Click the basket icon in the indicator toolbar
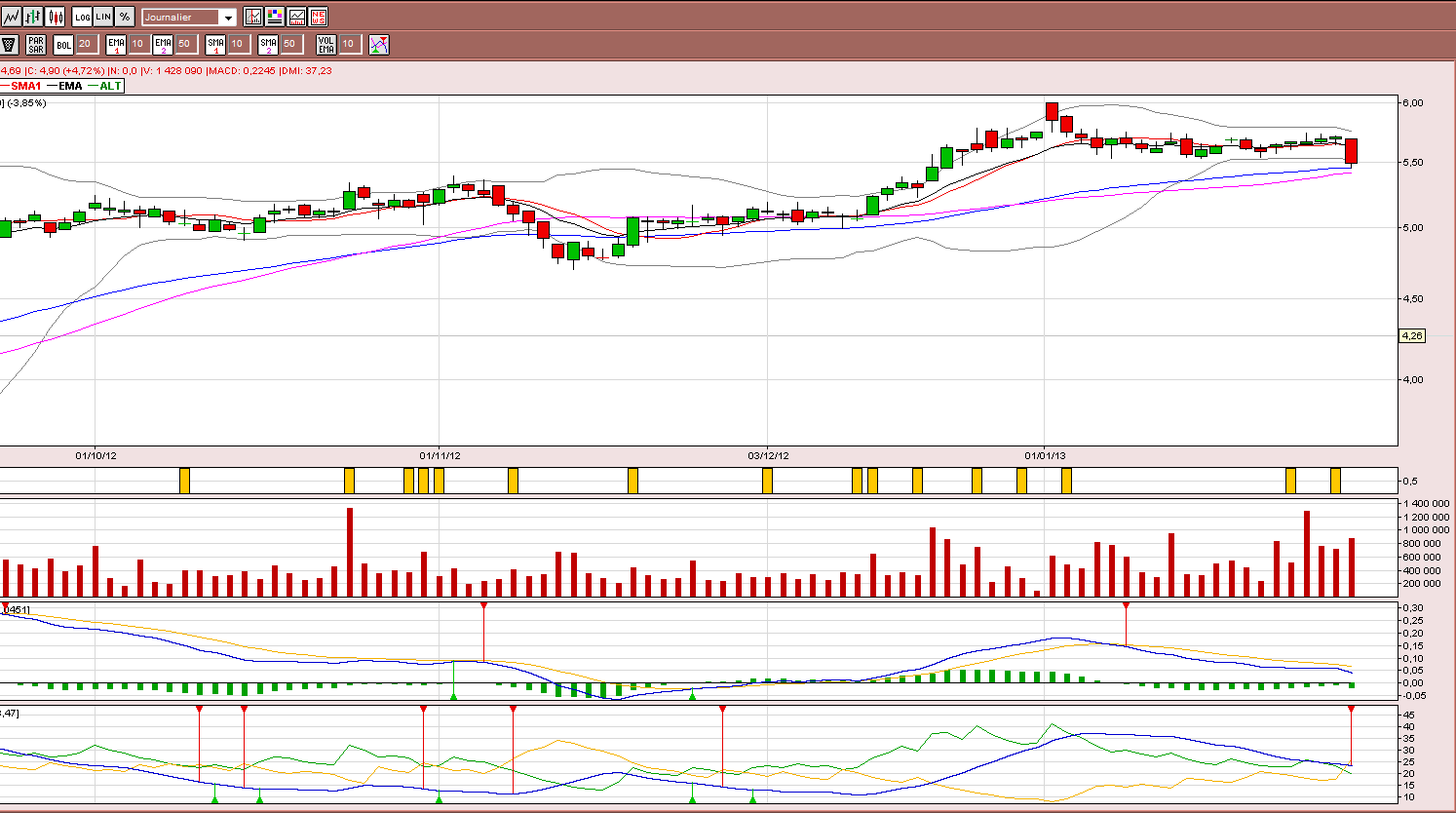The image size is (1456, 813). tap(10, 45)
